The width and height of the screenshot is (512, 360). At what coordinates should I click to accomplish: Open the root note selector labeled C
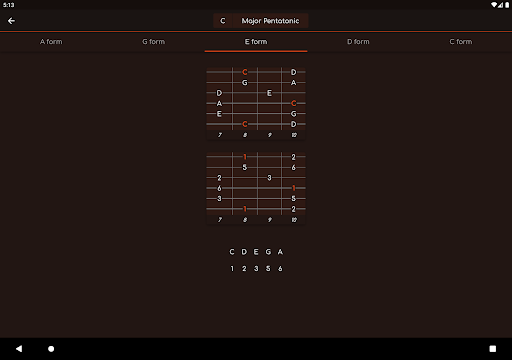223,21
